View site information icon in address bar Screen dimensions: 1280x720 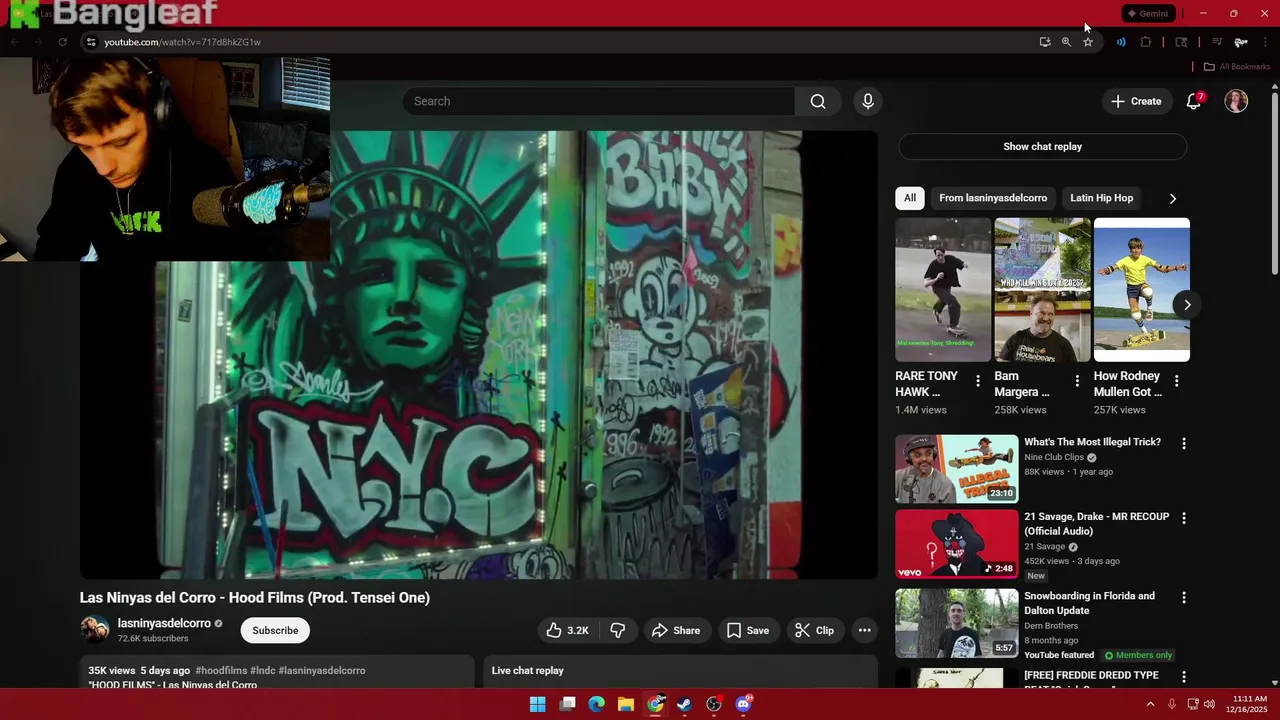[91, 42]
